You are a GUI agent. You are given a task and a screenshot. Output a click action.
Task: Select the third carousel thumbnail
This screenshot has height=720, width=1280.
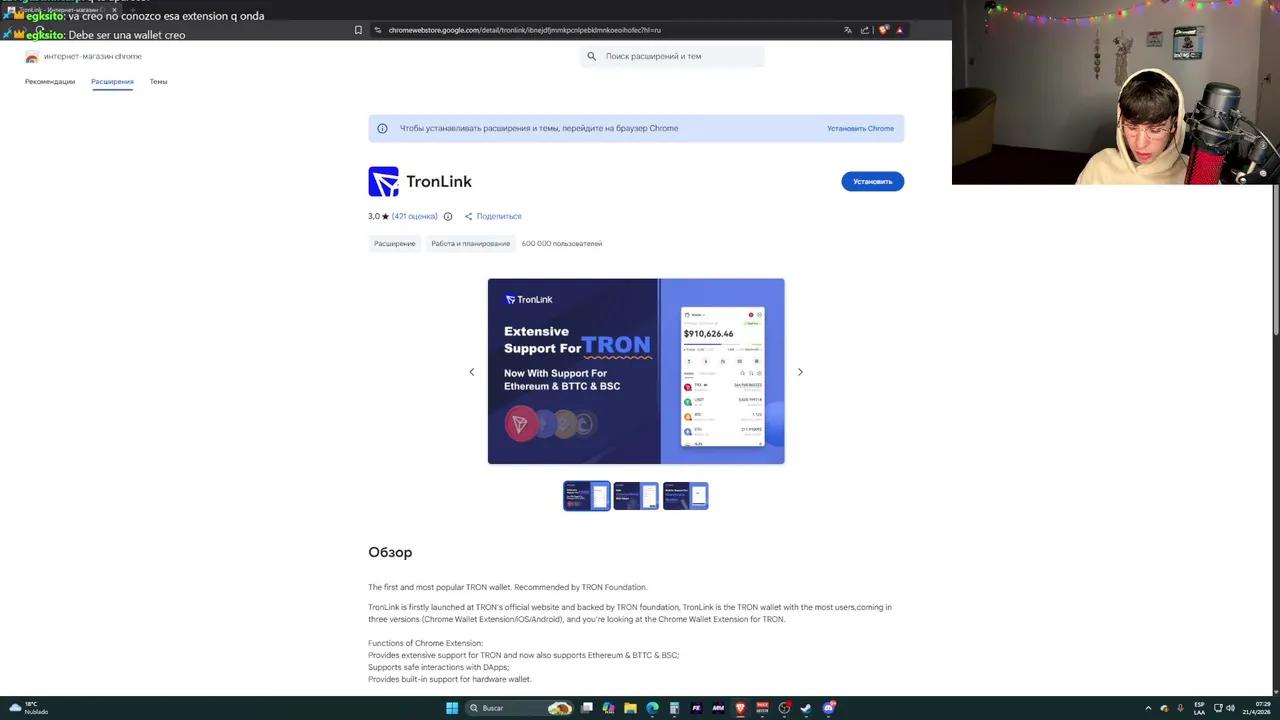click(x=686, y=496)
